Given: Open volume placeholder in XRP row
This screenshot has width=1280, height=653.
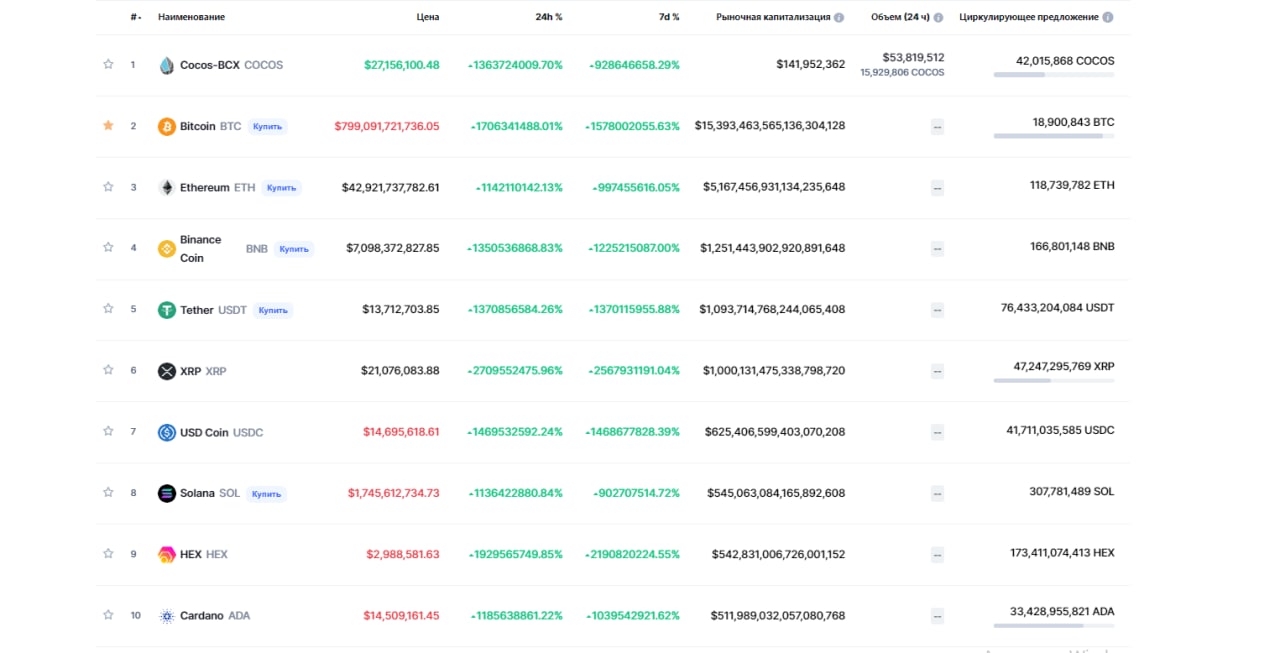Looking at the screenshot, I should [x=937, y=371].
